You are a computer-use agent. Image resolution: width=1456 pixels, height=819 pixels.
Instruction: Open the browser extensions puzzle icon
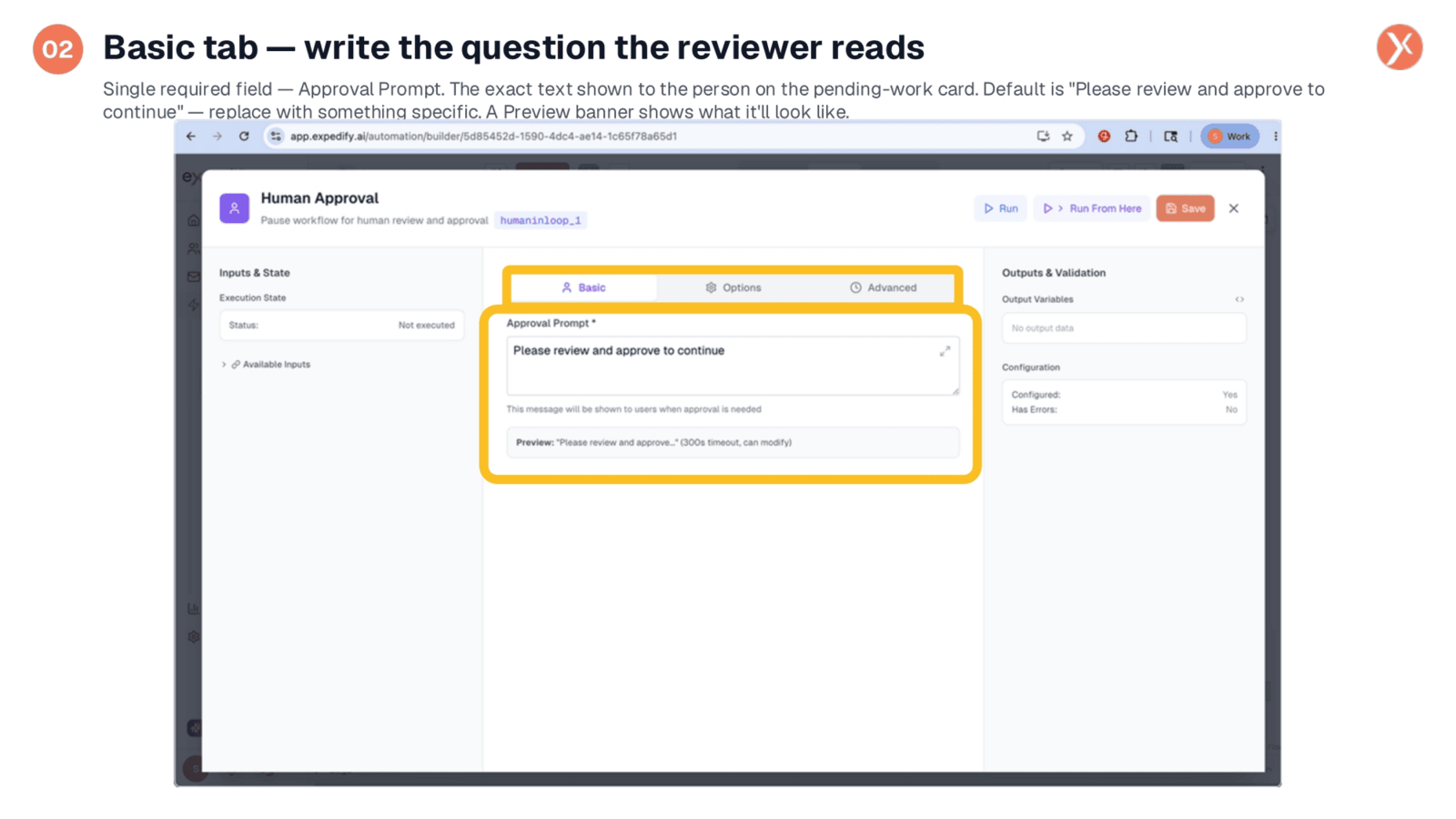click(x=1131, y=136)
